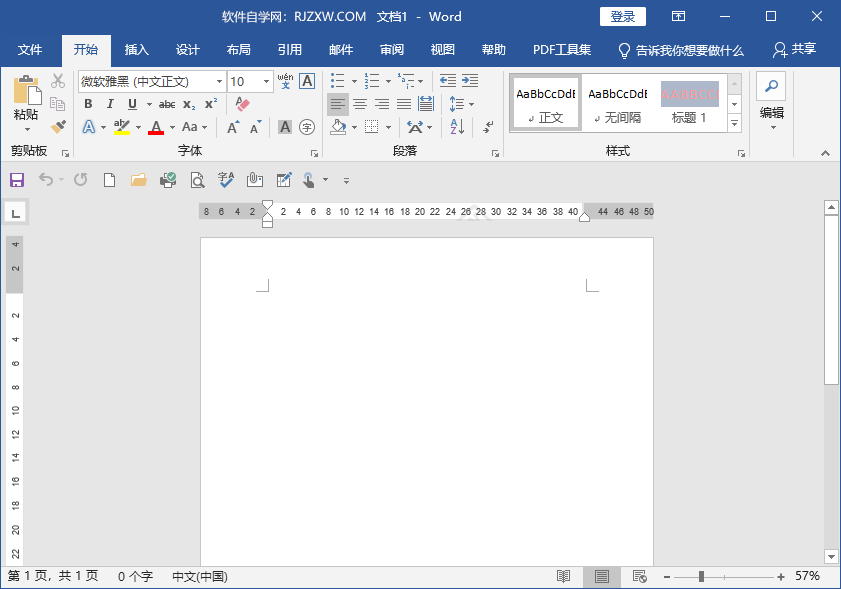Toggle Bold formatting
This screenshot has width=841, height=589.
88,104
